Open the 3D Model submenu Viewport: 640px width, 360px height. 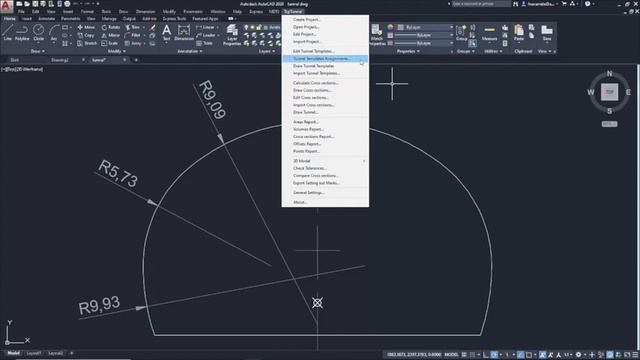[325, 161]
